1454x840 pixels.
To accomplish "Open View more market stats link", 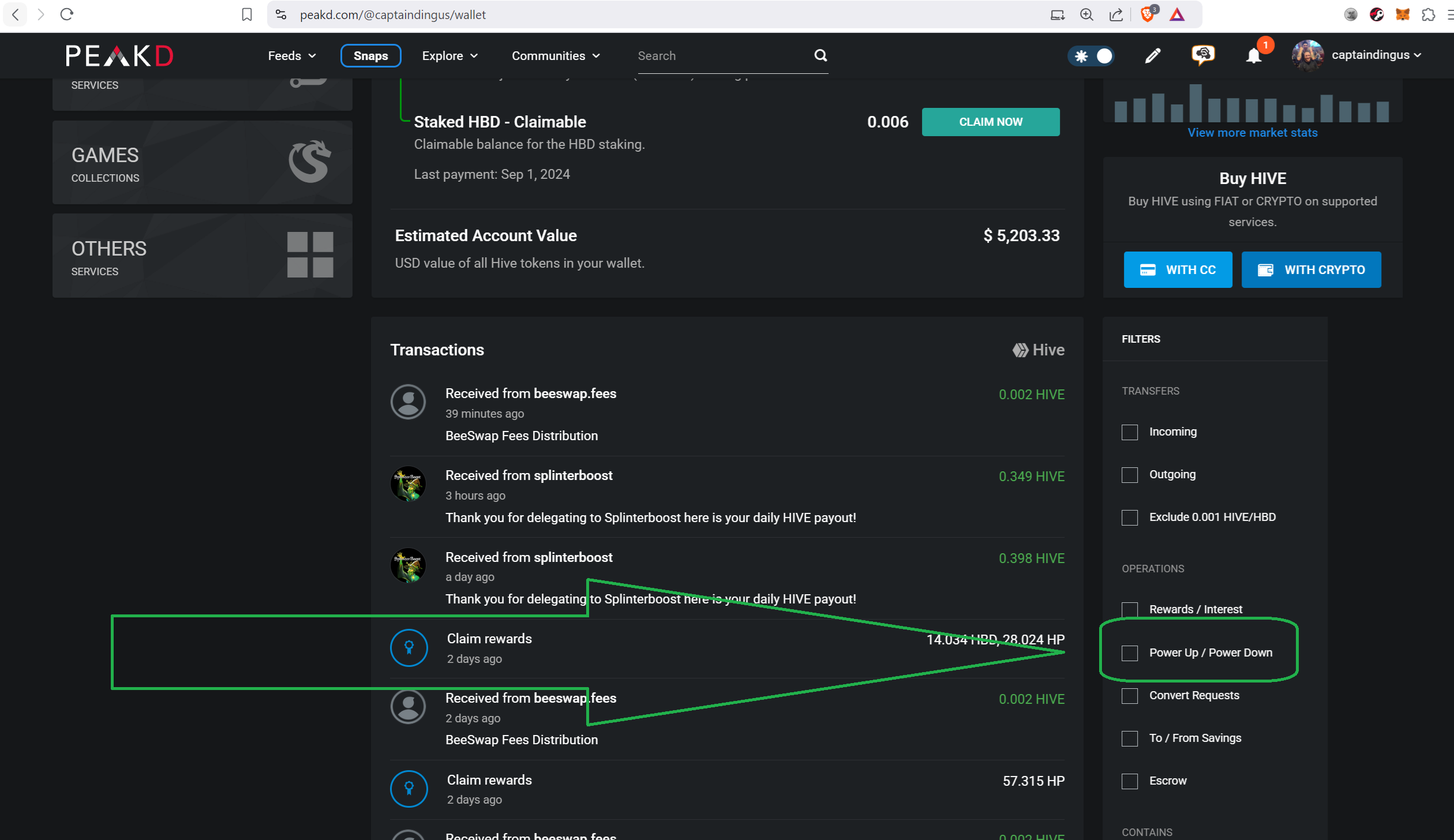I will (1253, 133).
